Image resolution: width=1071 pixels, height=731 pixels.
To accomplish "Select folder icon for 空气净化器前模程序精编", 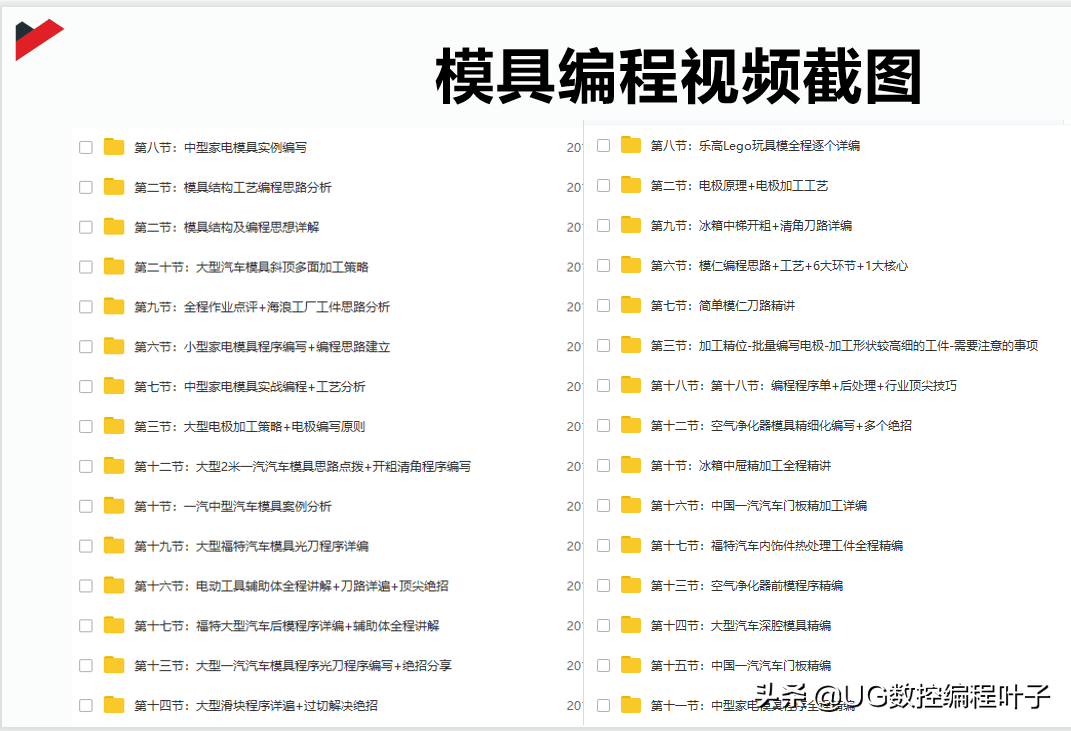I will (x=630, y=585).
